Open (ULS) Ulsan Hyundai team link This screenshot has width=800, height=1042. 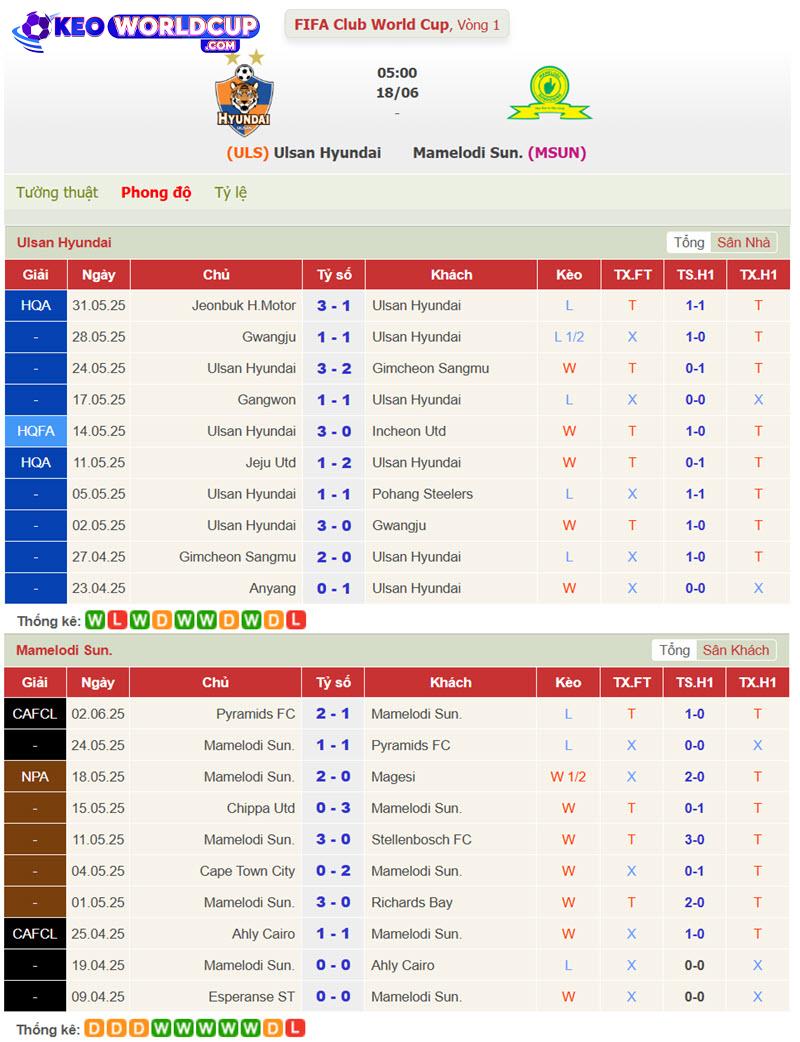click(304, 153)
